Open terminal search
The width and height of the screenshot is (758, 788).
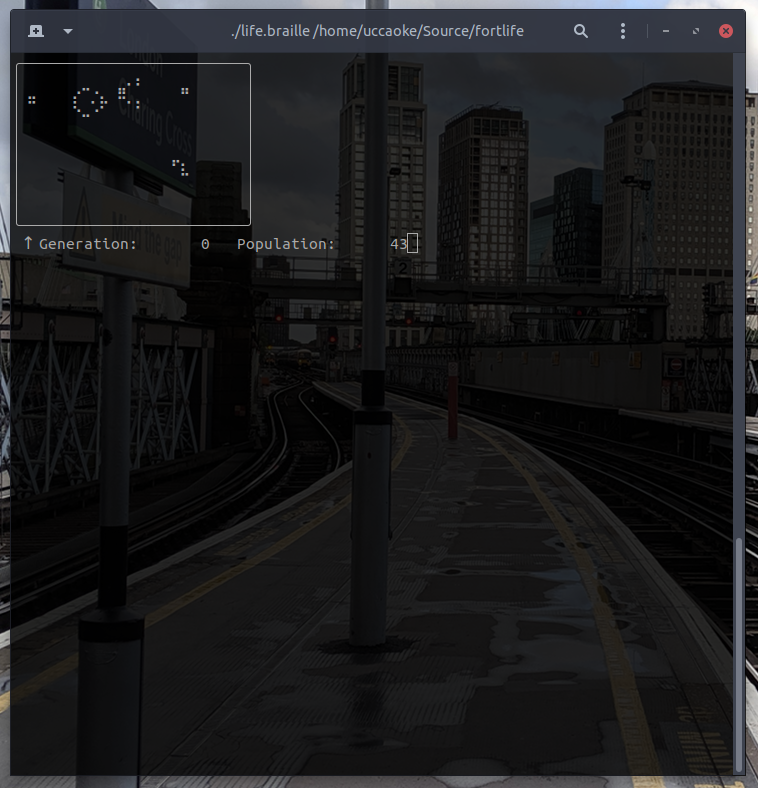[581, 31]
